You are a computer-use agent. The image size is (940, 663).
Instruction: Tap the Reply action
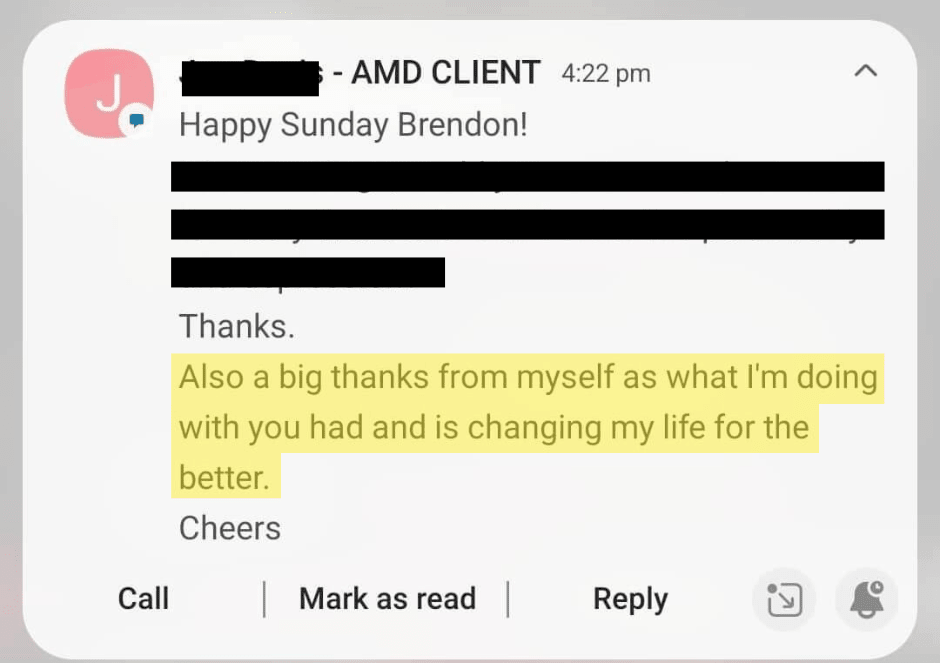tap(630, 599)
